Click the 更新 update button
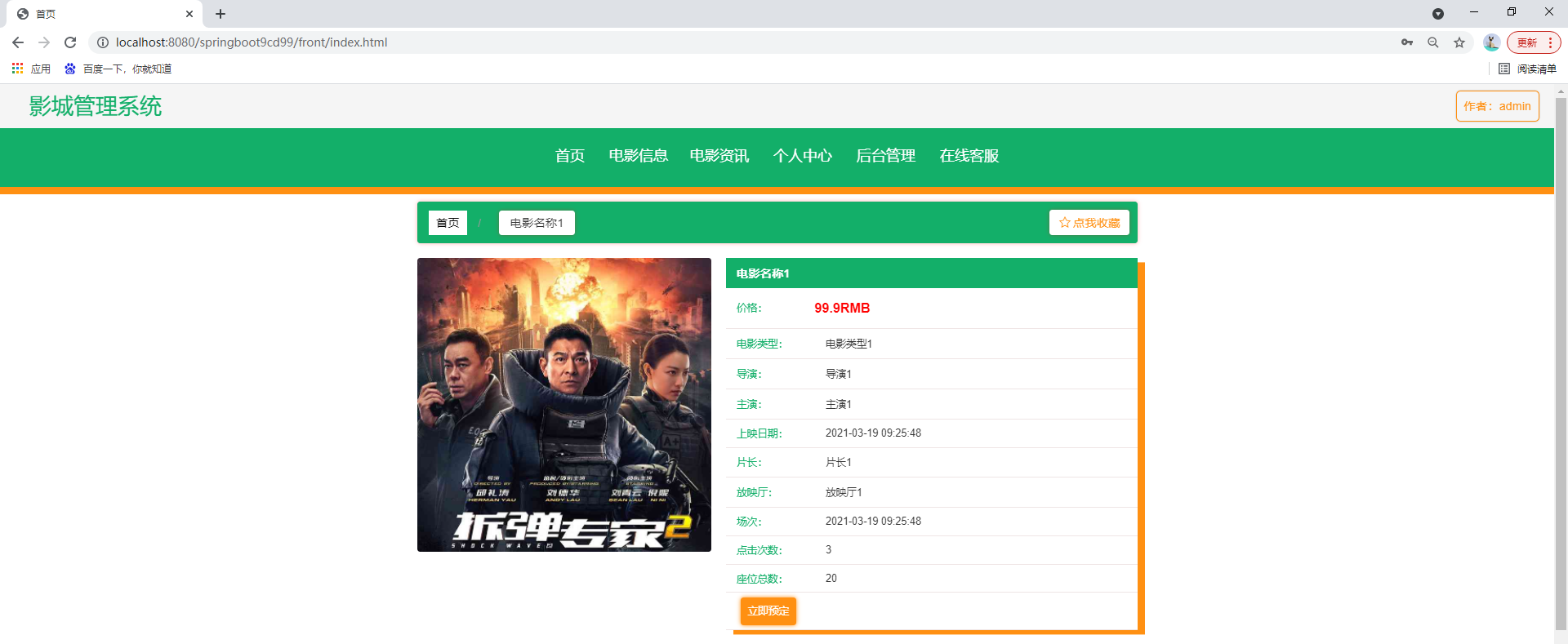 click(x=1526, y=42)
